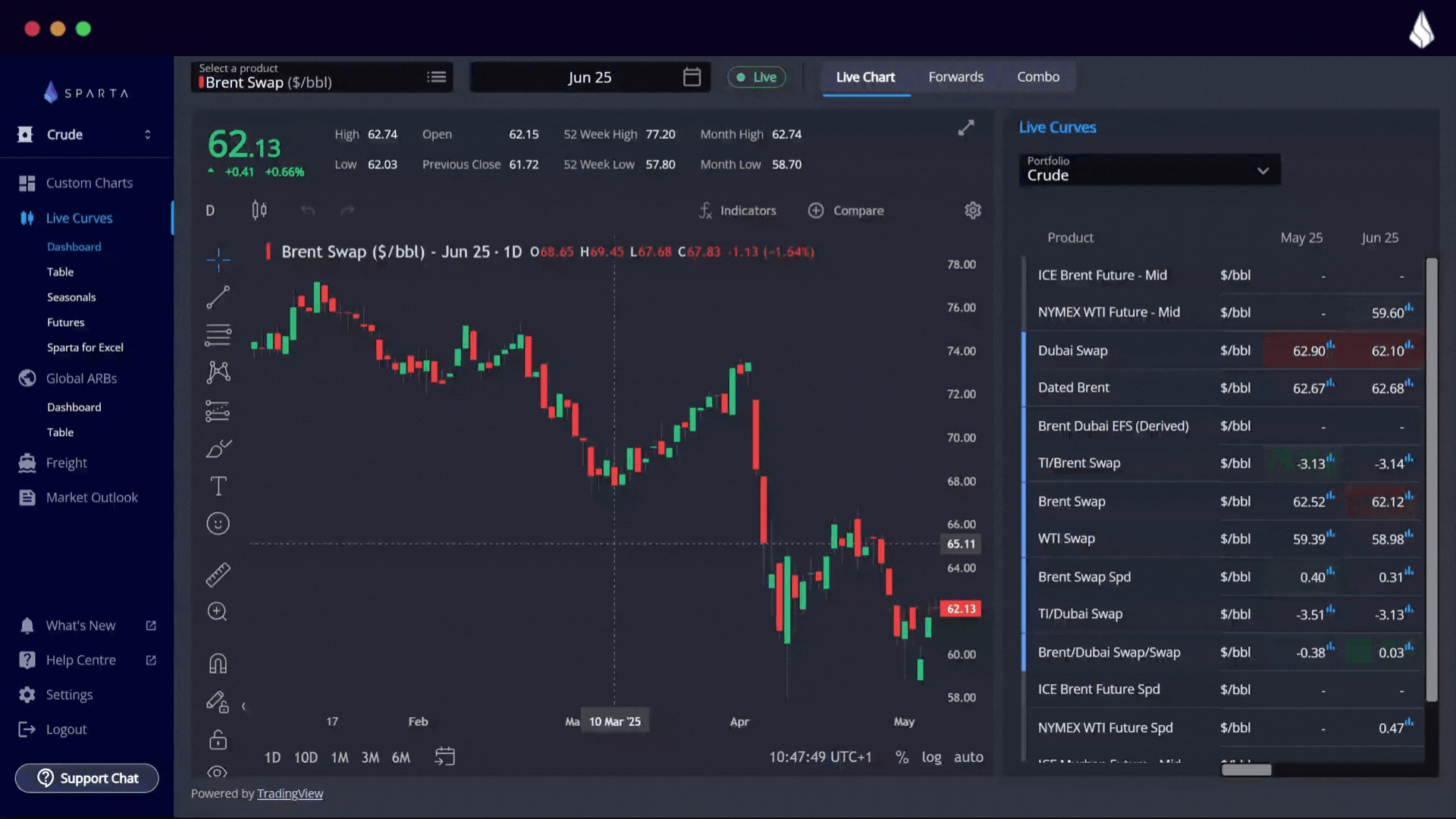
Task: Open Custom Charts in sidebar
Action: [x=89, y=183]
